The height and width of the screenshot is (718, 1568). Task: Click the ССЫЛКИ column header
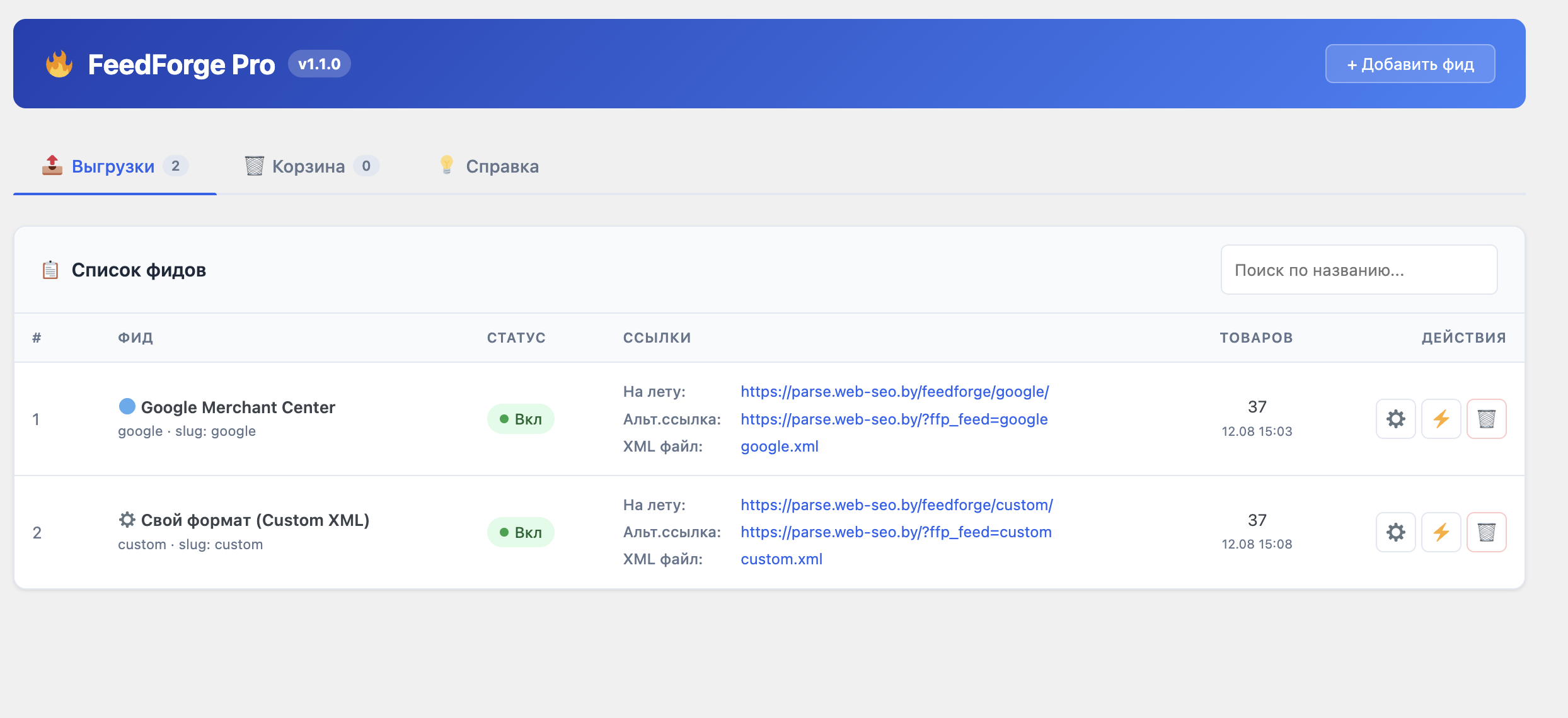pyautogui.click(x=657, y=338)
